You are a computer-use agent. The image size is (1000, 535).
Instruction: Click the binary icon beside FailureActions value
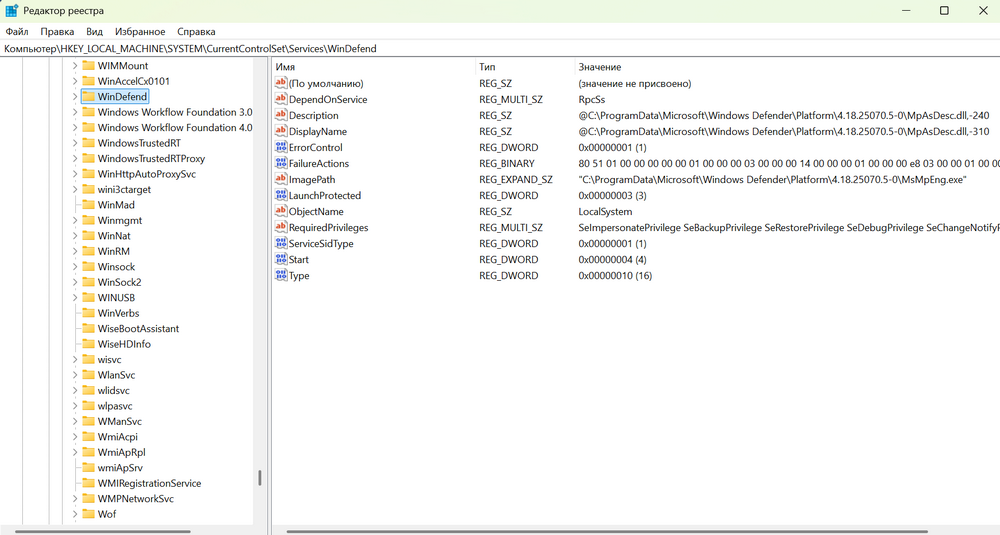[281, 164]
